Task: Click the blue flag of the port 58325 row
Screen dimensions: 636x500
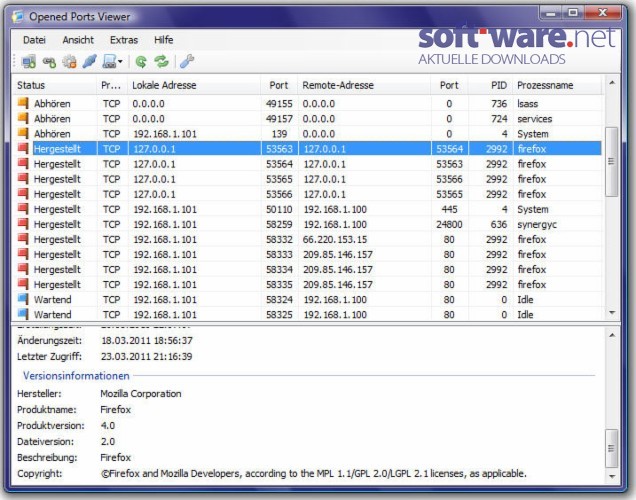Action: click(23, 314)
